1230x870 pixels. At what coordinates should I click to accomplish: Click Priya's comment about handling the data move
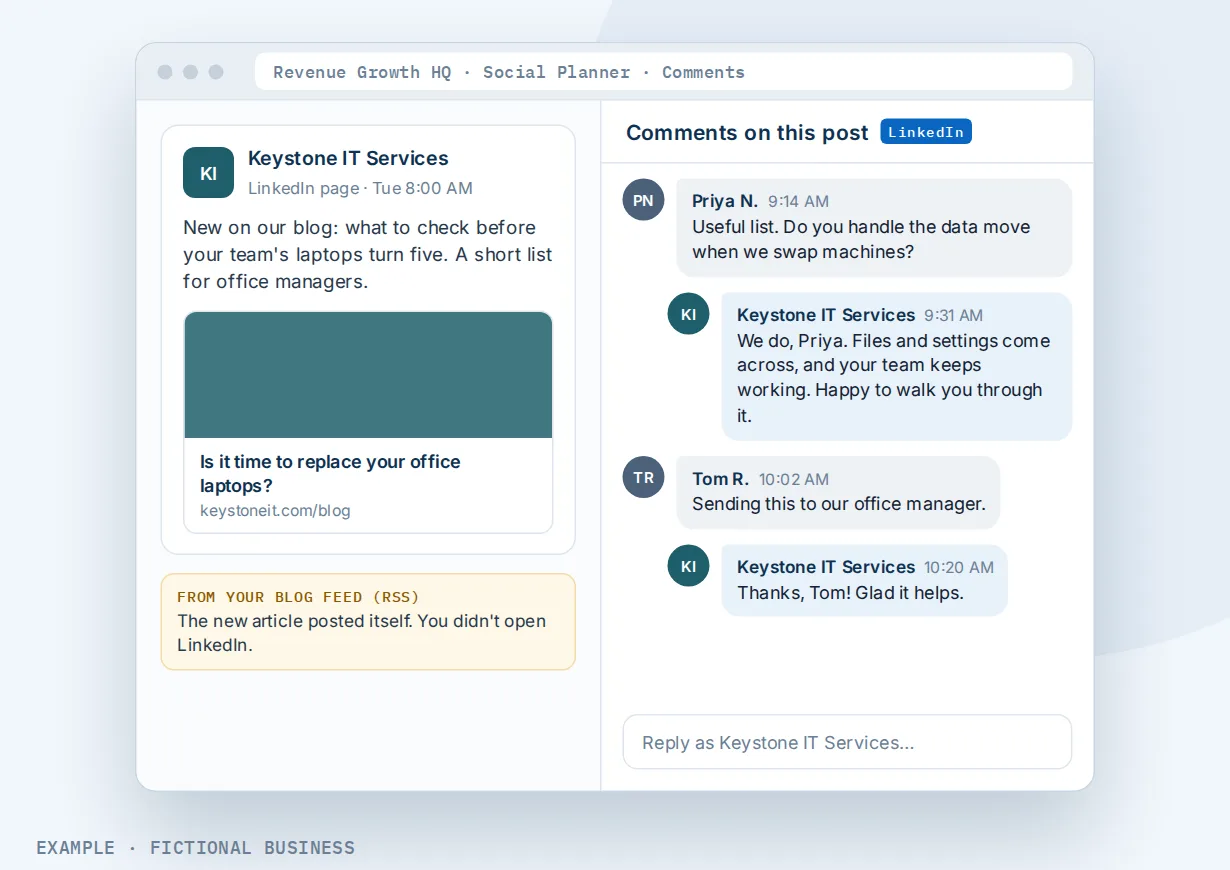click(861, 239)
